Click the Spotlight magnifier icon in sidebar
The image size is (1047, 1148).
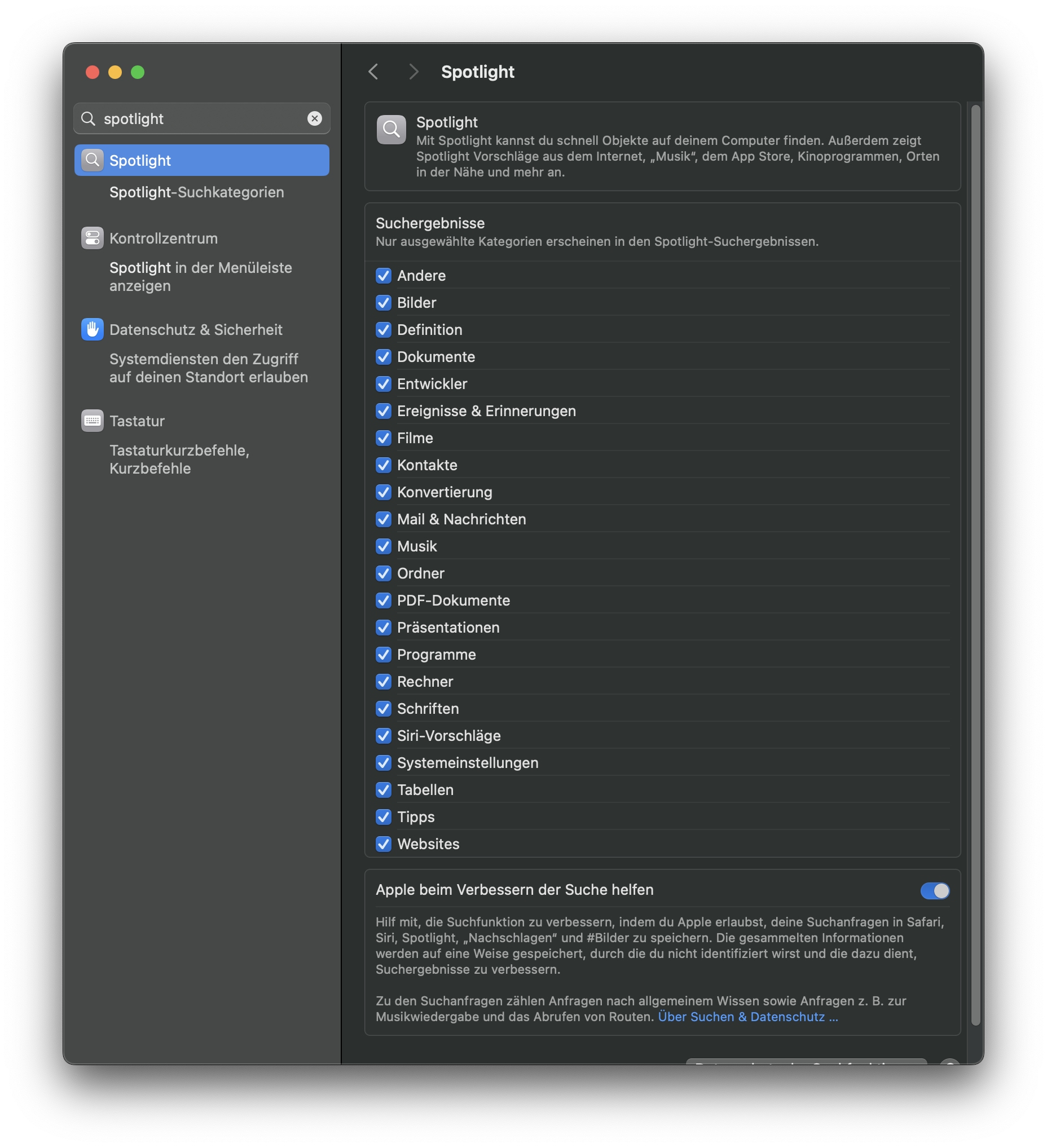tap(93, 161)
